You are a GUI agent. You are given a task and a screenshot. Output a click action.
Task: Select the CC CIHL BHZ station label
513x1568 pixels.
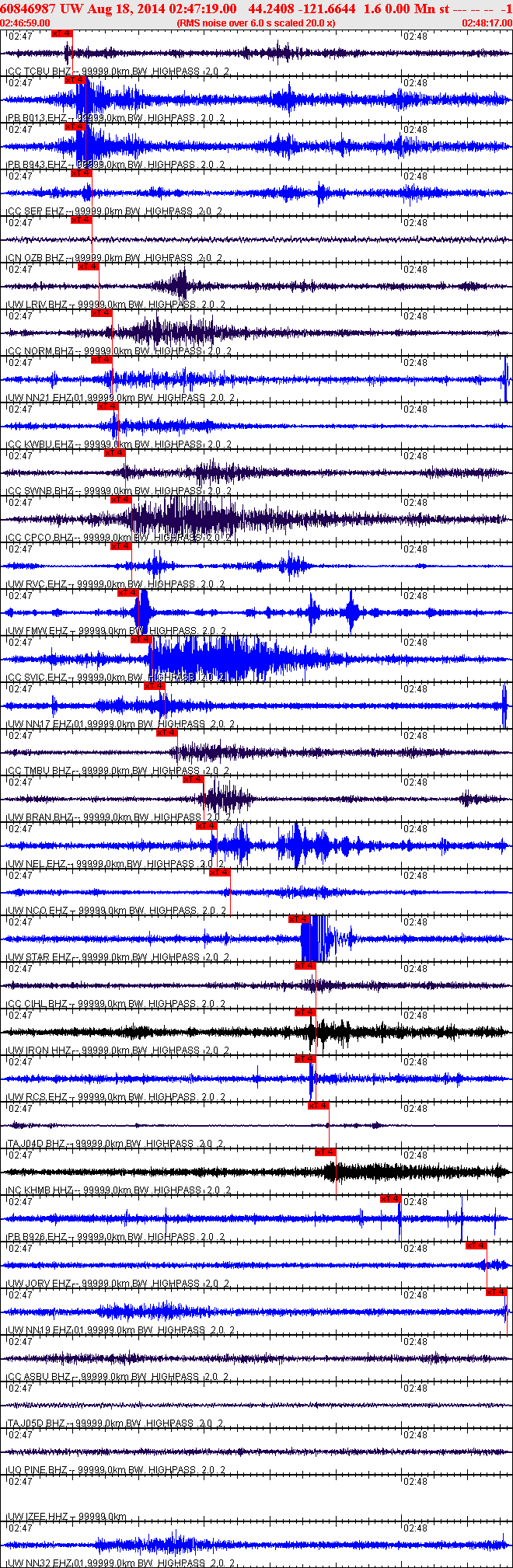point(38,1004)
